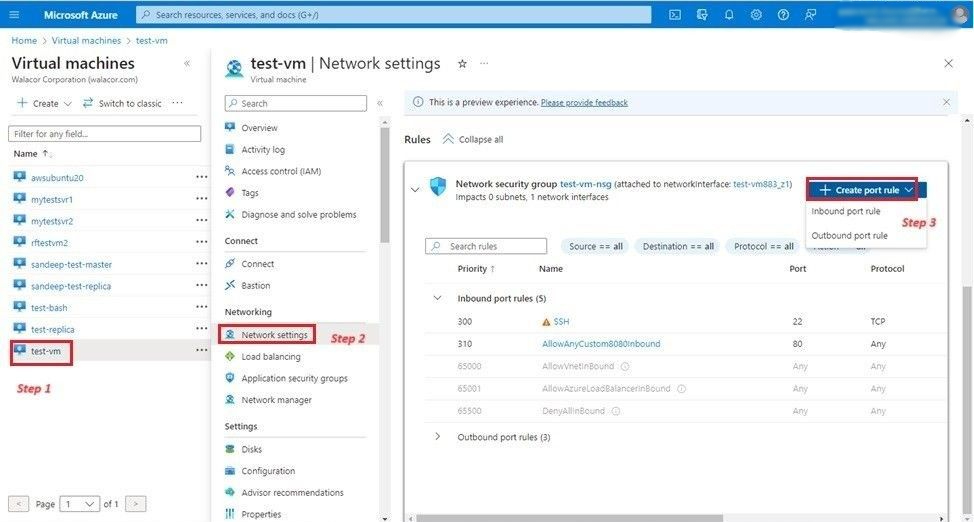Select the rftestvm2 virtual machine
This screenshot has width=974, height=522.
pyautogui.click(x=50, y=242)
